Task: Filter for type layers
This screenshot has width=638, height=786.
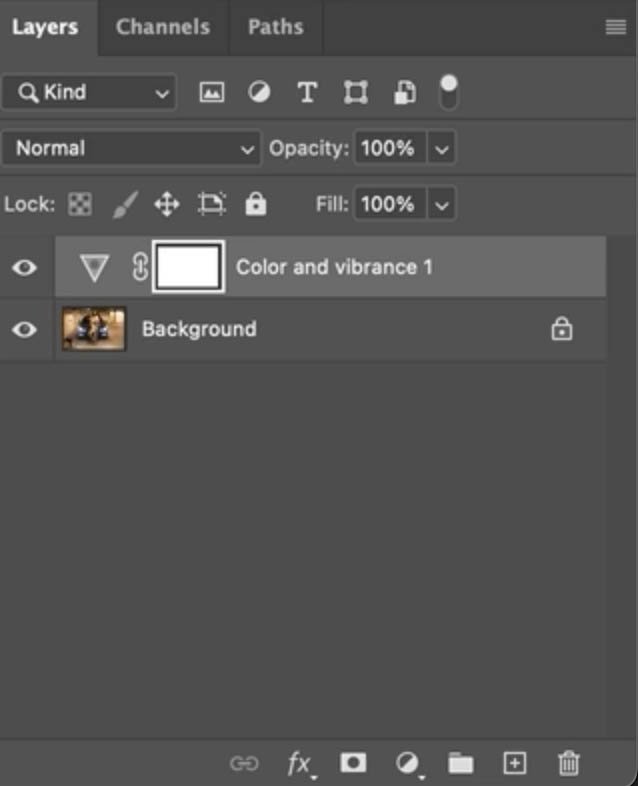Action: [x=307, y=93]
